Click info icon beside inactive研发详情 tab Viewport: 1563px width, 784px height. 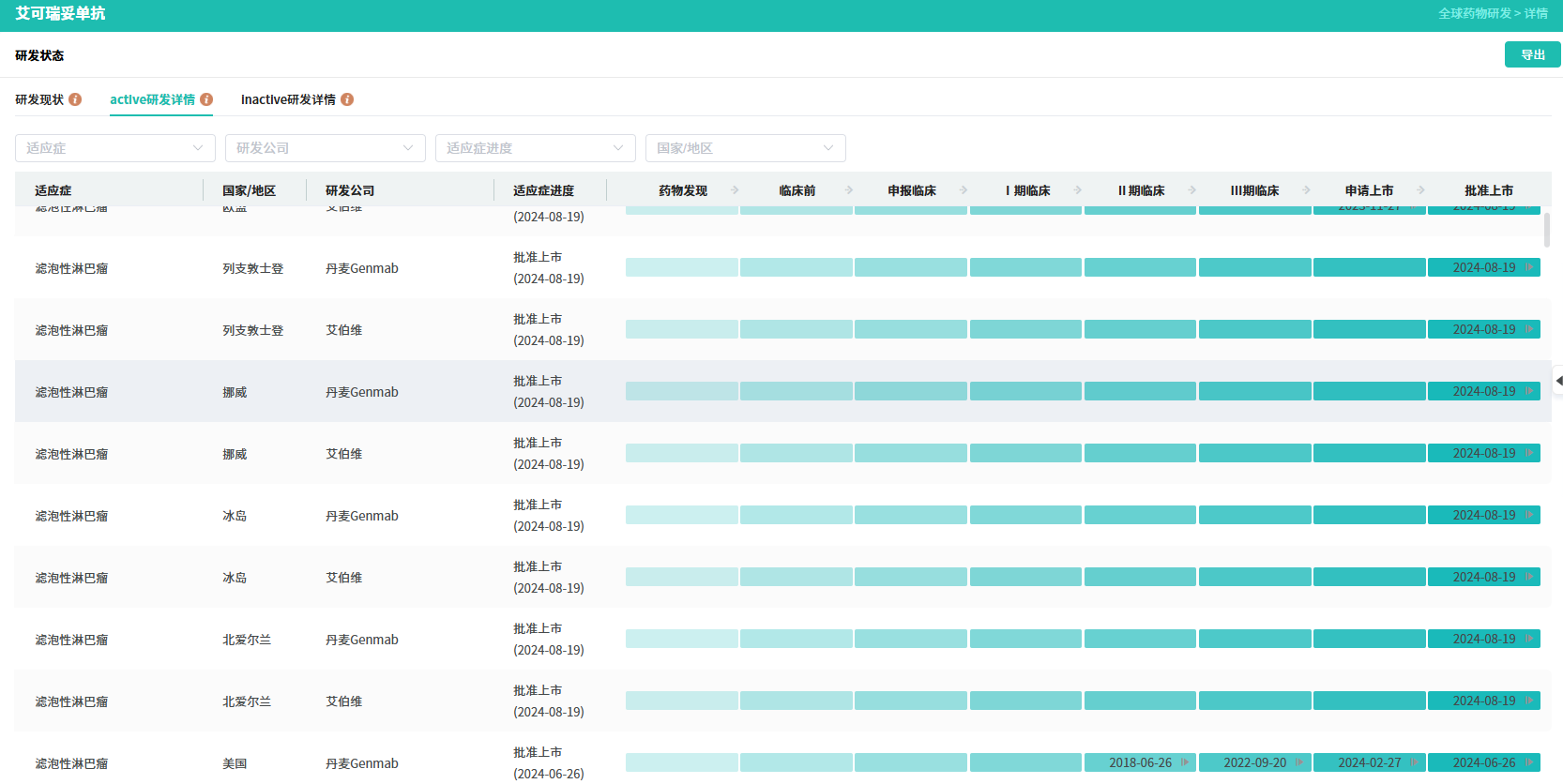click(x=347, y=99)
